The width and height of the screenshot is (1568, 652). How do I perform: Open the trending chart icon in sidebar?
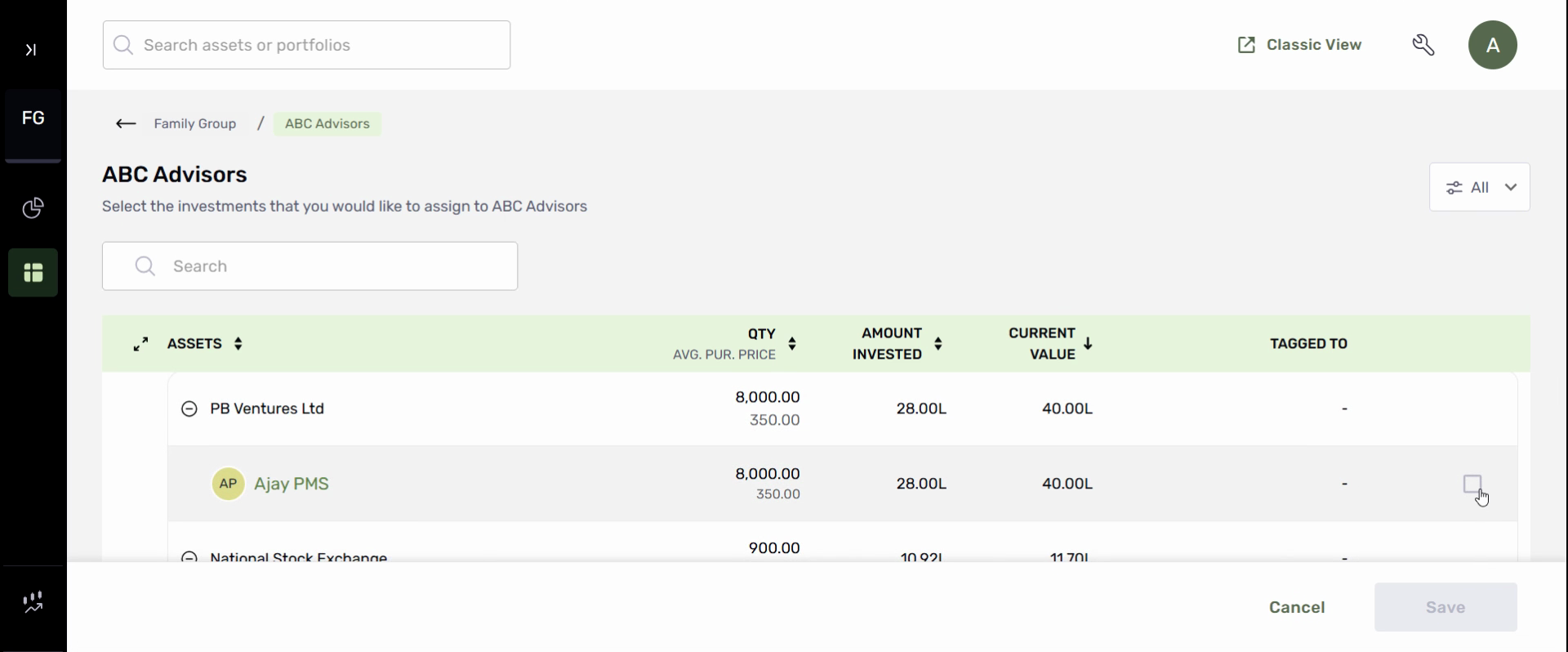33,603
